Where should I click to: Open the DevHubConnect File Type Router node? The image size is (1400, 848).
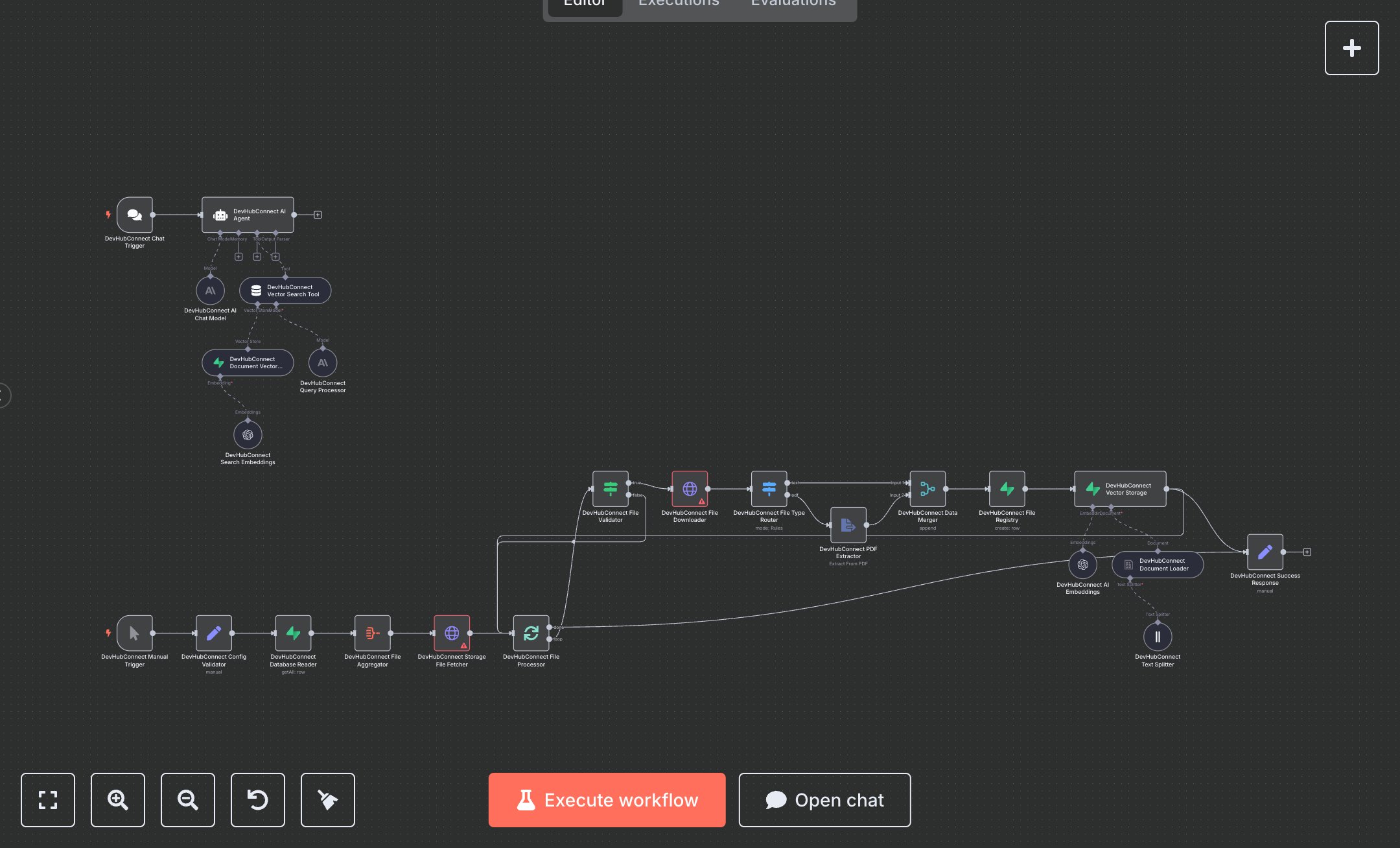click(769, 489)
